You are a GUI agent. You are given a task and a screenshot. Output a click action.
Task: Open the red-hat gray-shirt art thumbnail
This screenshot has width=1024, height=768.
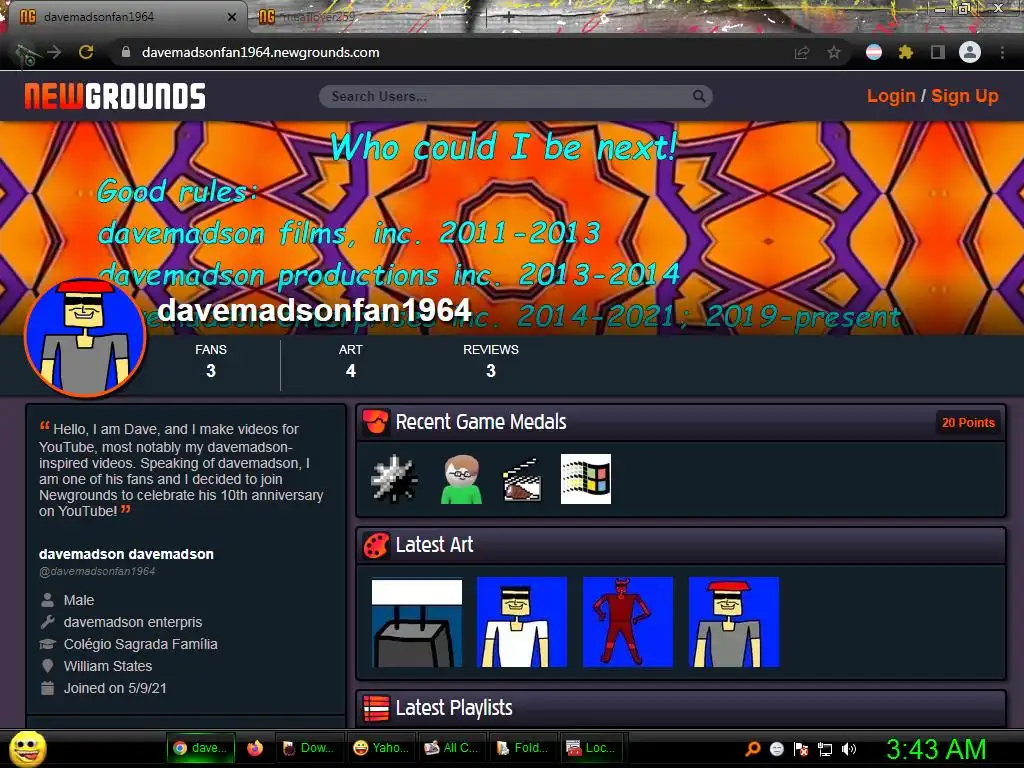[x=734, y=622]
